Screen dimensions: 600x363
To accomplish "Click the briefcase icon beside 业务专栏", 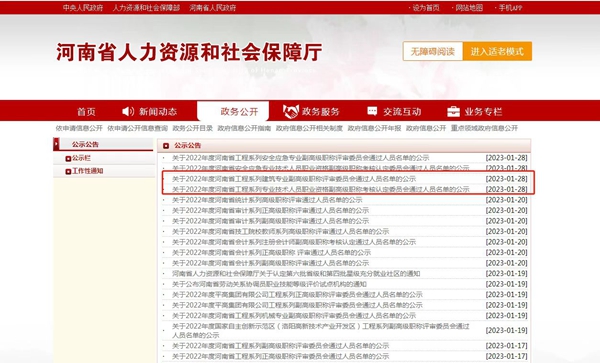I will (x=453, y=111).
